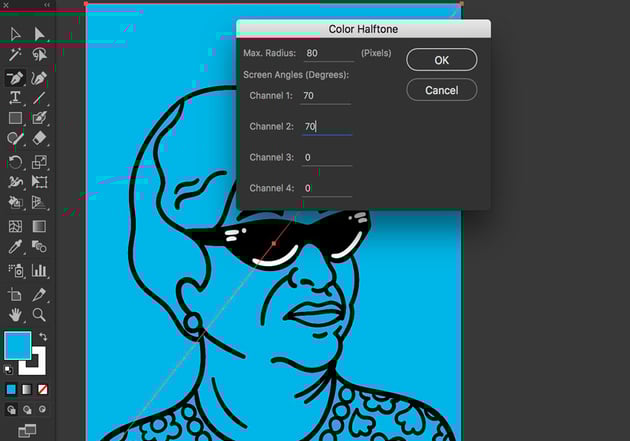Viewport: 630px width, 441px height.
Task: Enable Draw Normal mode
Action: (x=11, y=410)
